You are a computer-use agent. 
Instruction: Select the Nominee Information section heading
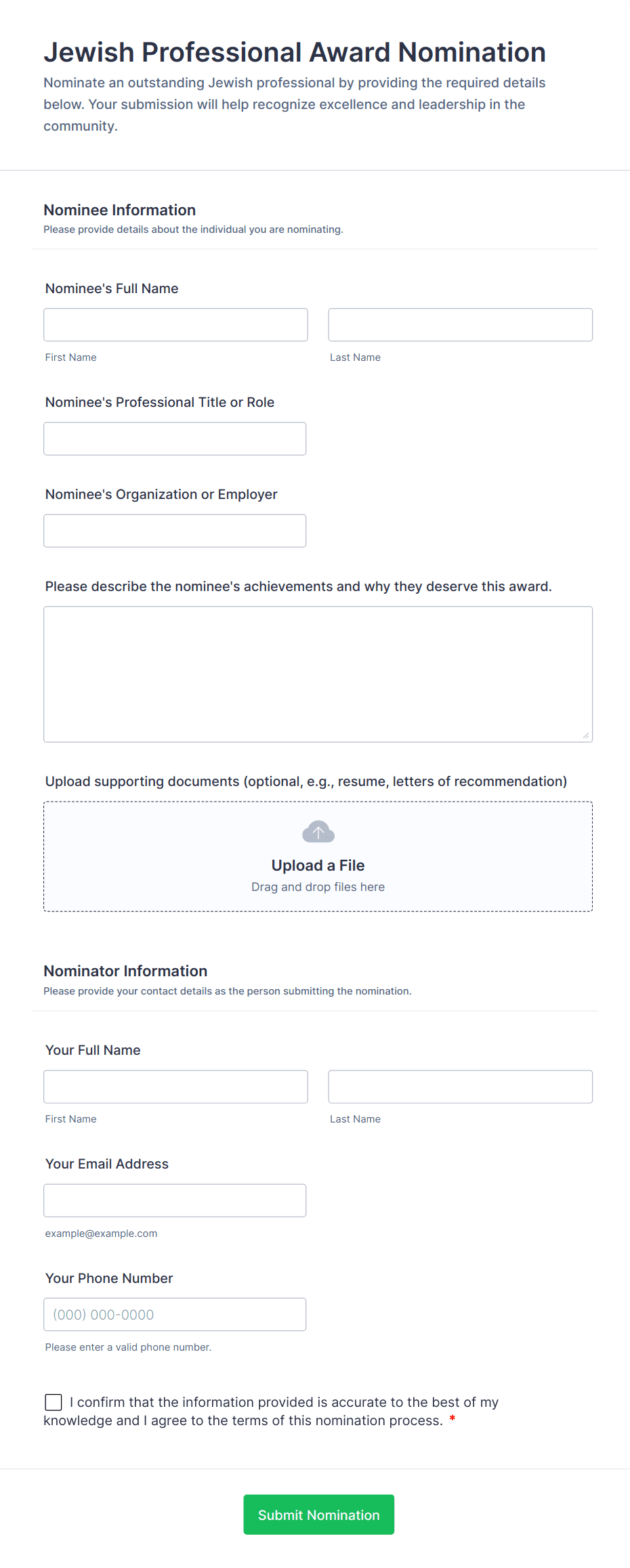[x=119, y=210]
